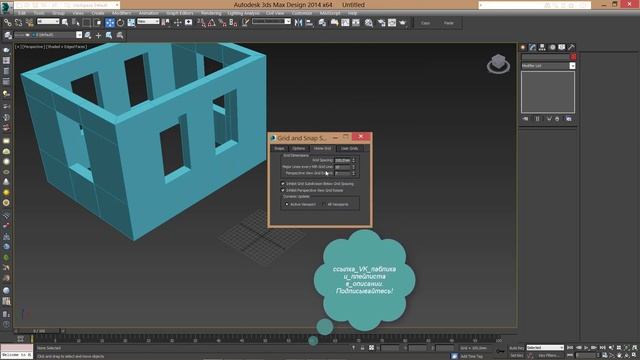Click the Set Key button
Image resolution: width=640 pixels, height=360 pixels.
click(517, 356)
